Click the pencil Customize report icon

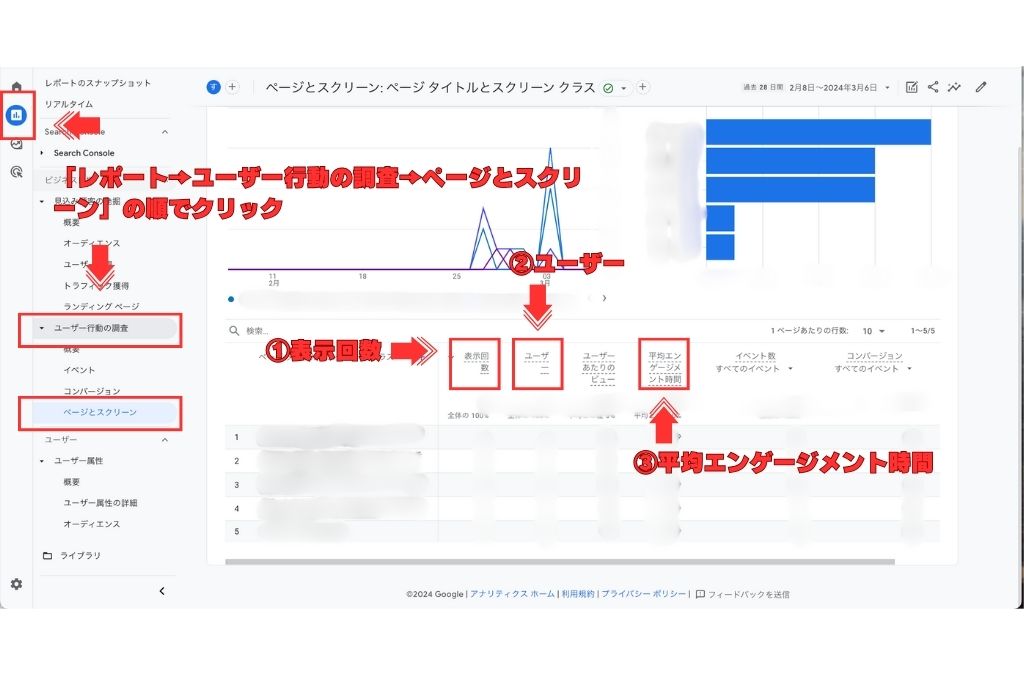[x=981, y=87]
